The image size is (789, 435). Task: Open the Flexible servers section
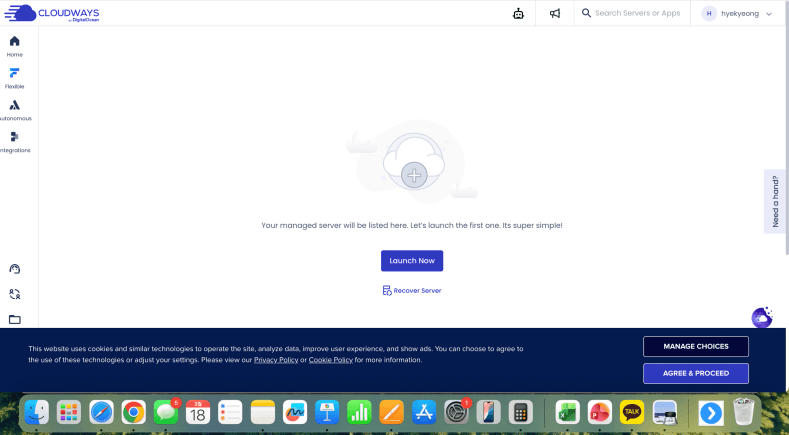[15, 78]
